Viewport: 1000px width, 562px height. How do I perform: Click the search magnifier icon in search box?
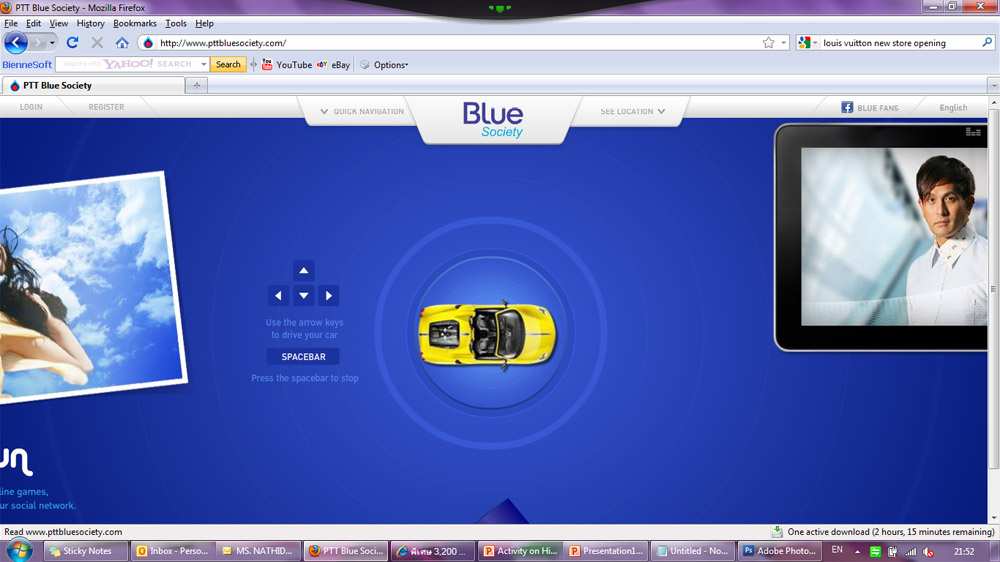(x=987, y=43)
